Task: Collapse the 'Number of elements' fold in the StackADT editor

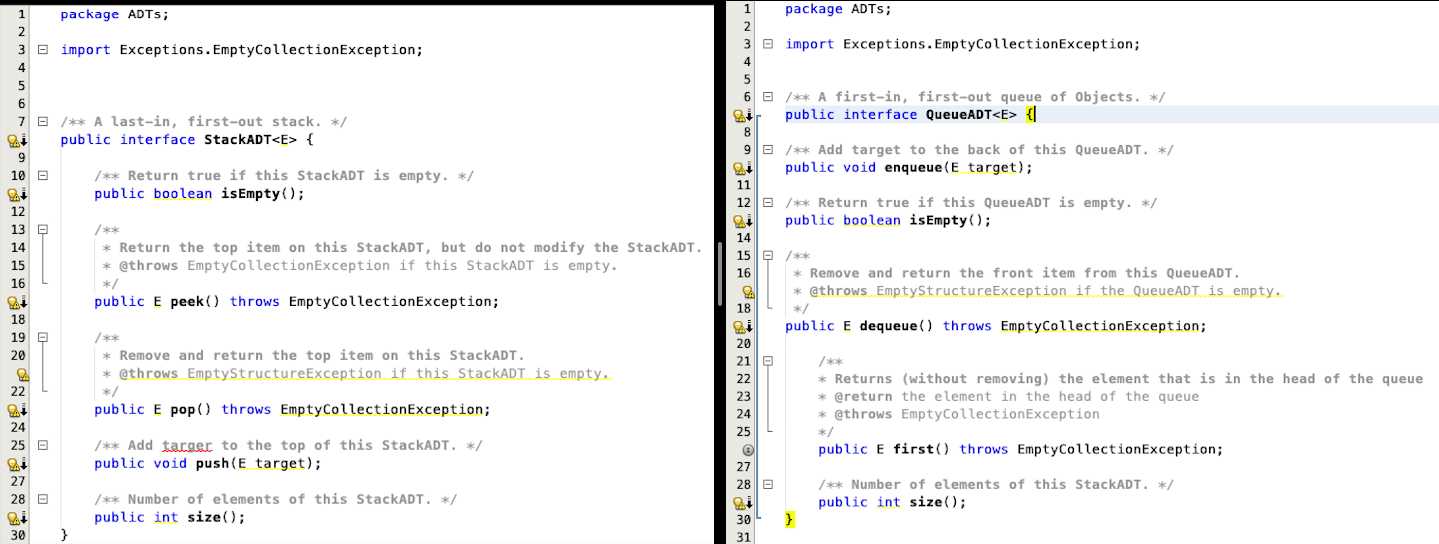Action: click(x=42, y=500)
